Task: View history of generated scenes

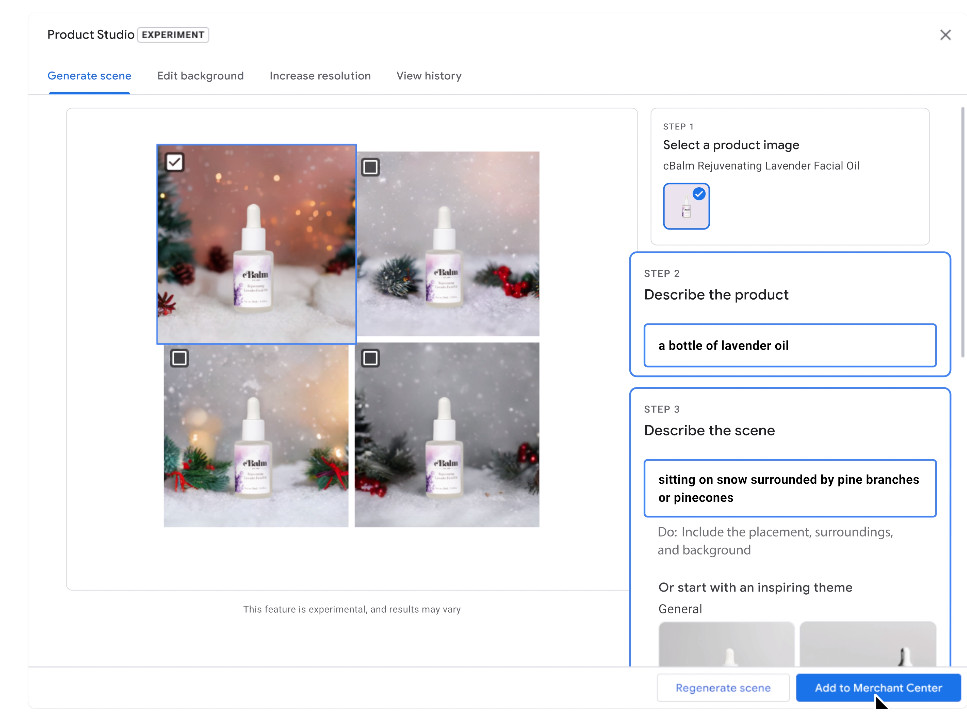Action: pos(428,75)
